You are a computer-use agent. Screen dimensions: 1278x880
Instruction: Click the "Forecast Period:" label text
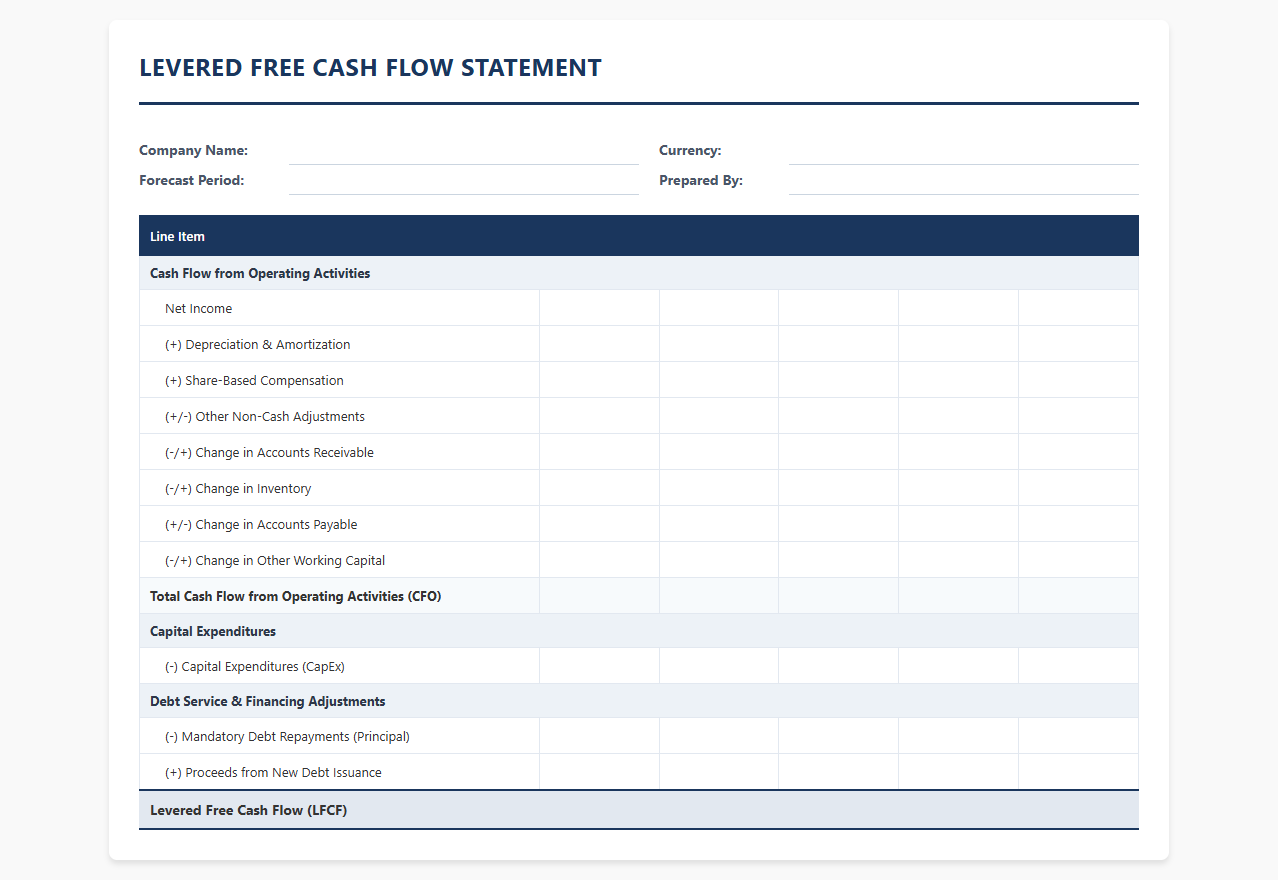click(192, 181)
